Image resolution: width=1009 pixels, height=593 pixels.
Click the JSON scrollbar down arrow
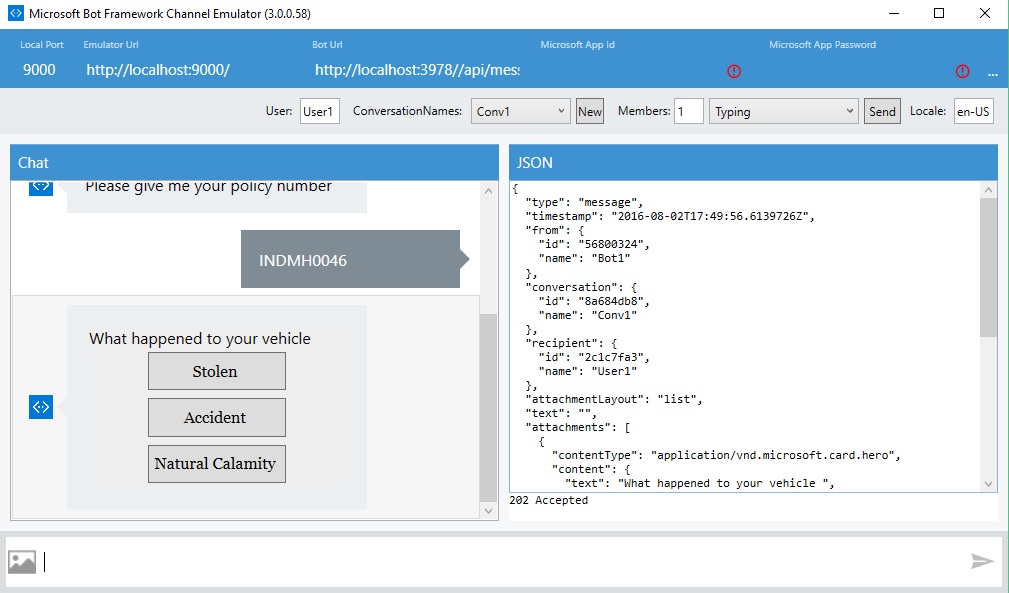988,484
